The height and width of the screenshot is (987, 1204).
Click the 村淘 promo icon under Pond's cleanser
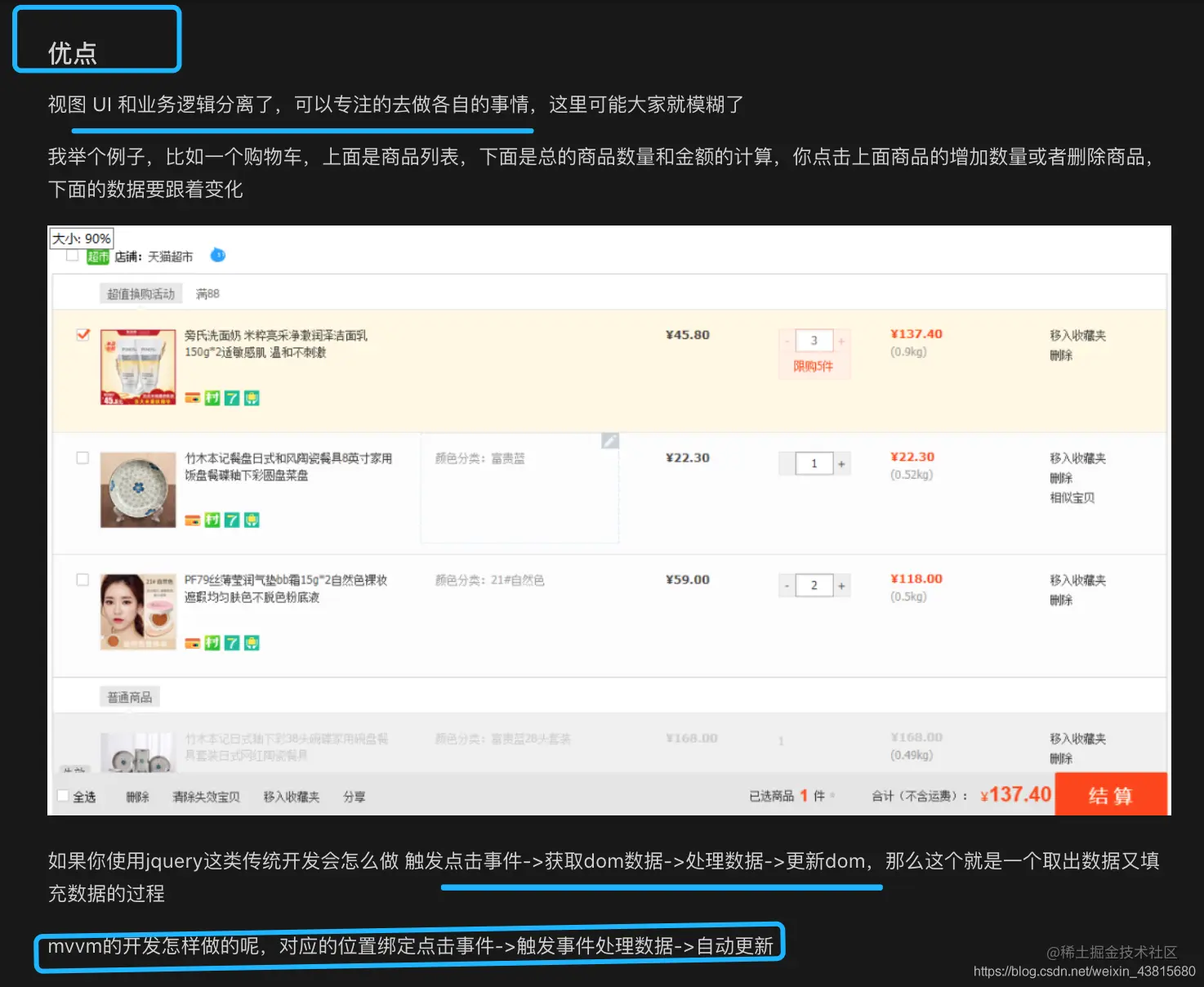[x=212, y=398]
